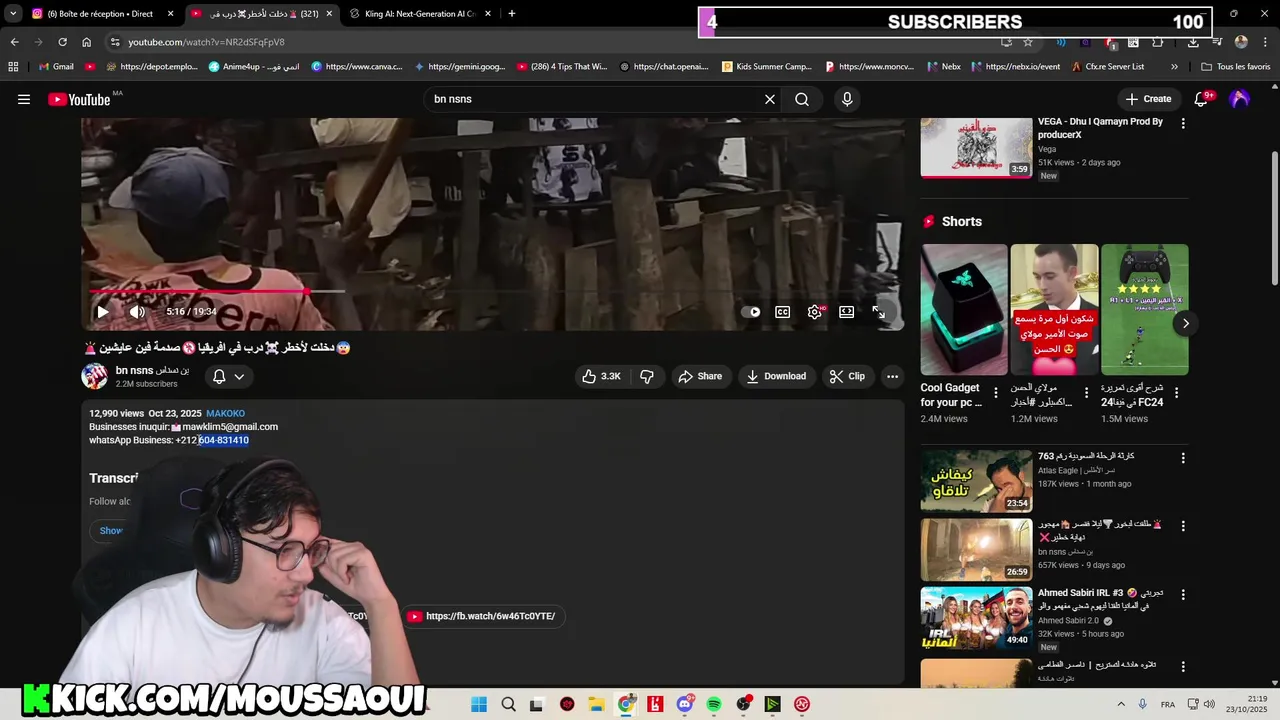Open YouTube notifications bell
Image resolution: width=1280 pixels, height=720 pixels.
coord(1202,99)
